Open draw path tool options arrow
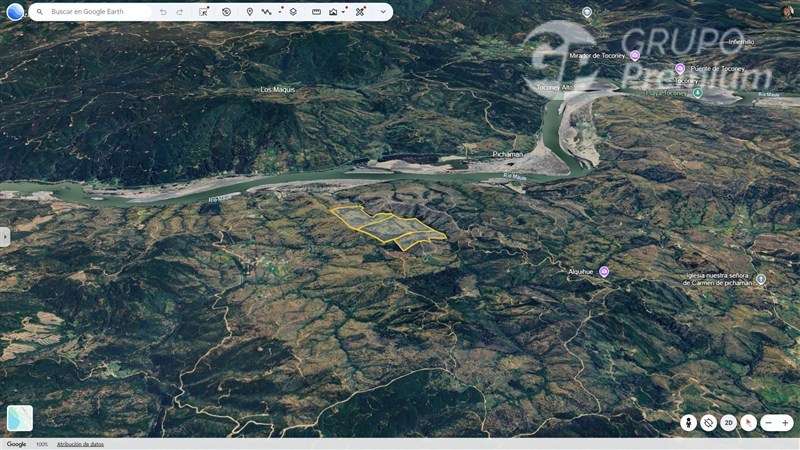Viewport: 800px width, 450px height. coord(281,10)
